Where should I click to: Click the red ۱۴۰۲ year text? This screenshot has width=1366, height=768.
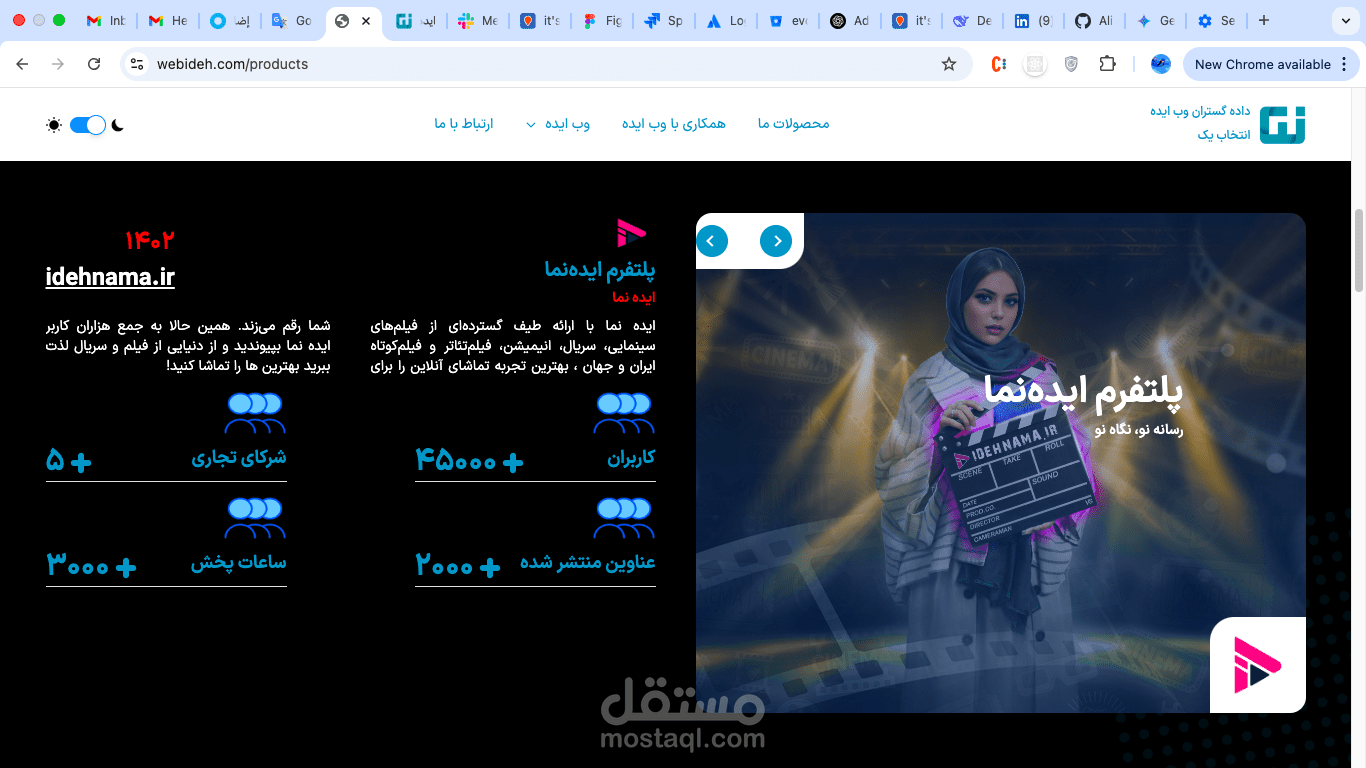[150, 241]
